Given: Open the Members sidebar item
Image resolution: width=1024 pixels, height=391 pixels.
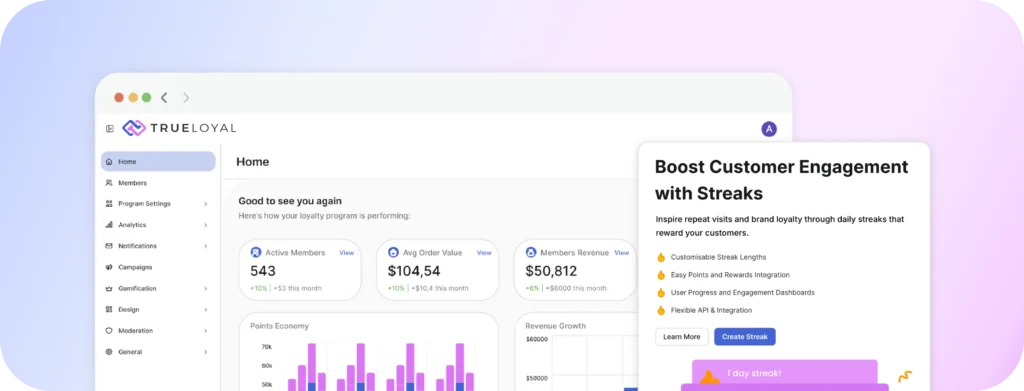Looking at the screenshot, I should tap(158, 183).
